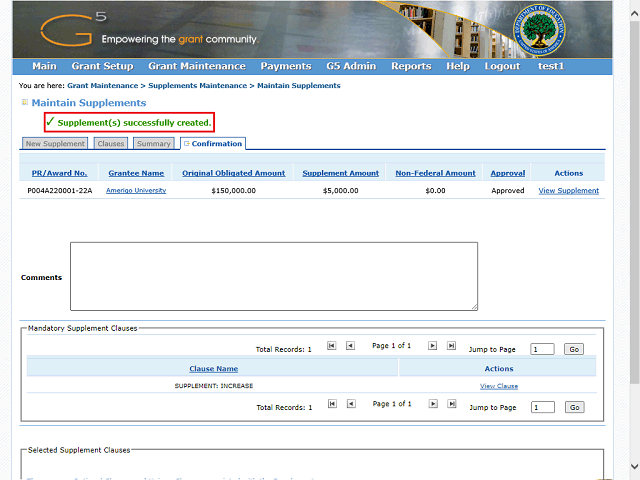The image size is (640, 480).
Task: Go to next page in lower clause pager
Action: pyautogui.click(x=433, y=404)
